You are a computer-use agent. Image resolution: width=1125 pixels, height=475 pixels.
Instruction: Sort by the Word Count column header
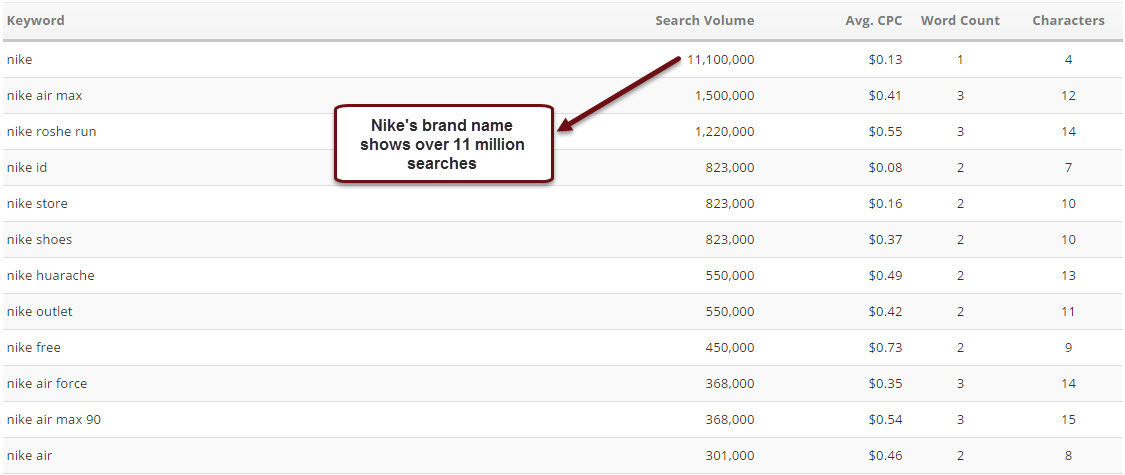[x=960, y=20]
